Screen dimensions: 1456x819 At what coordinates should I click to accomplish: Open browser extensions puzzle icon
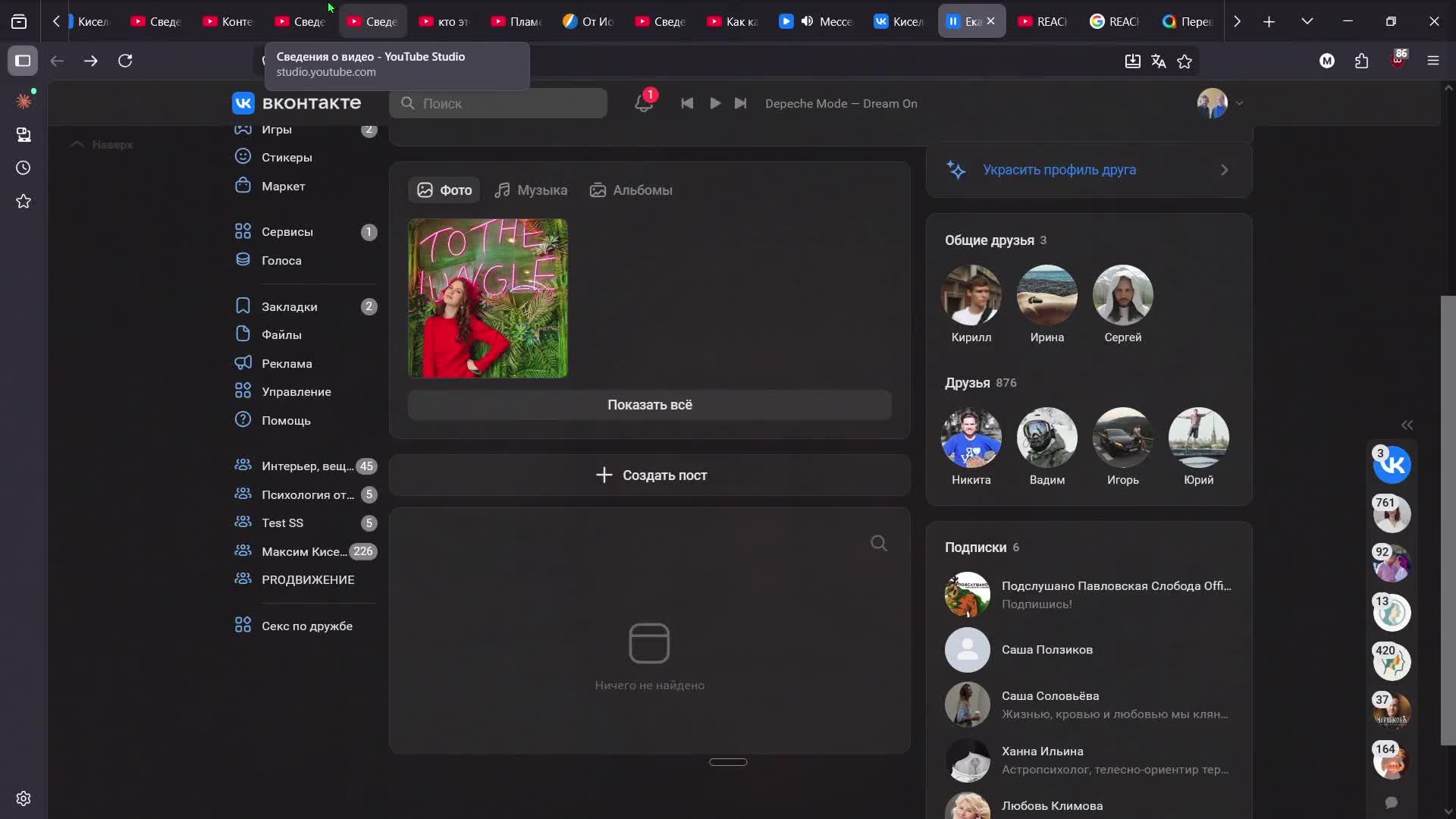point(1362,61)
